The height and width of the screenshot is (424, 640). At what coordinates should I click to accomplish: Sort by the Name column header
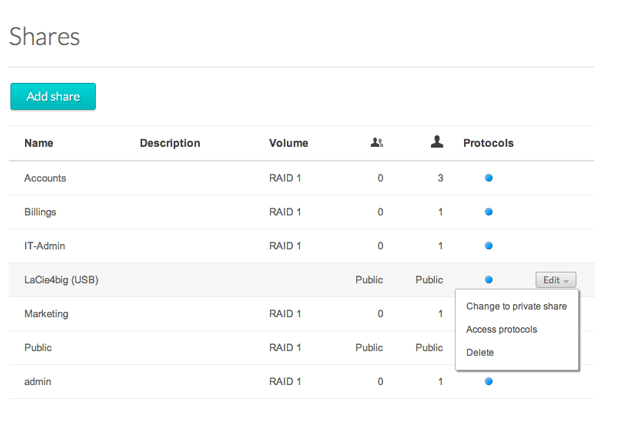tap(39, 143)
